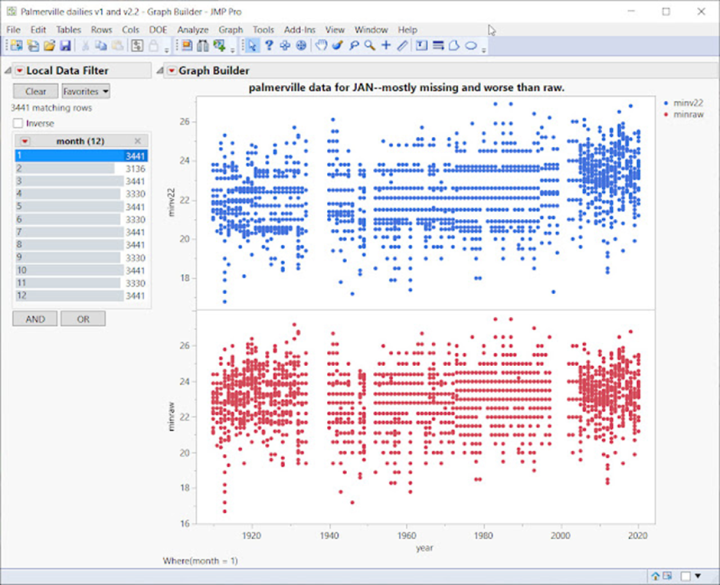Open the Add-Ins menu
Image resolution: width=720 pixels, height=585 pixels.
tap(298, 30)
